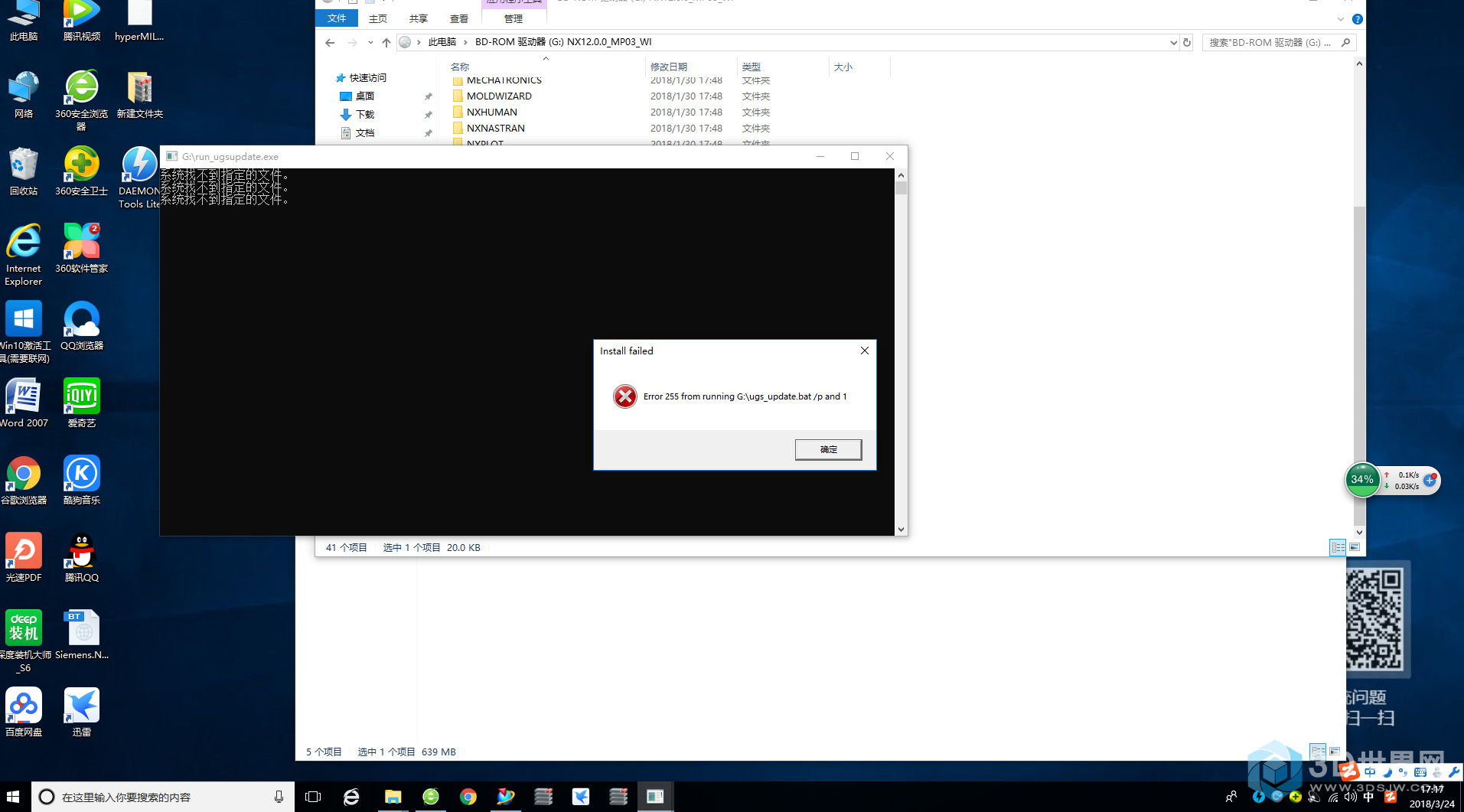Open Chrome from the taskbar
The width and height of the screenshot is (1464, 812).
click(468, 797)
